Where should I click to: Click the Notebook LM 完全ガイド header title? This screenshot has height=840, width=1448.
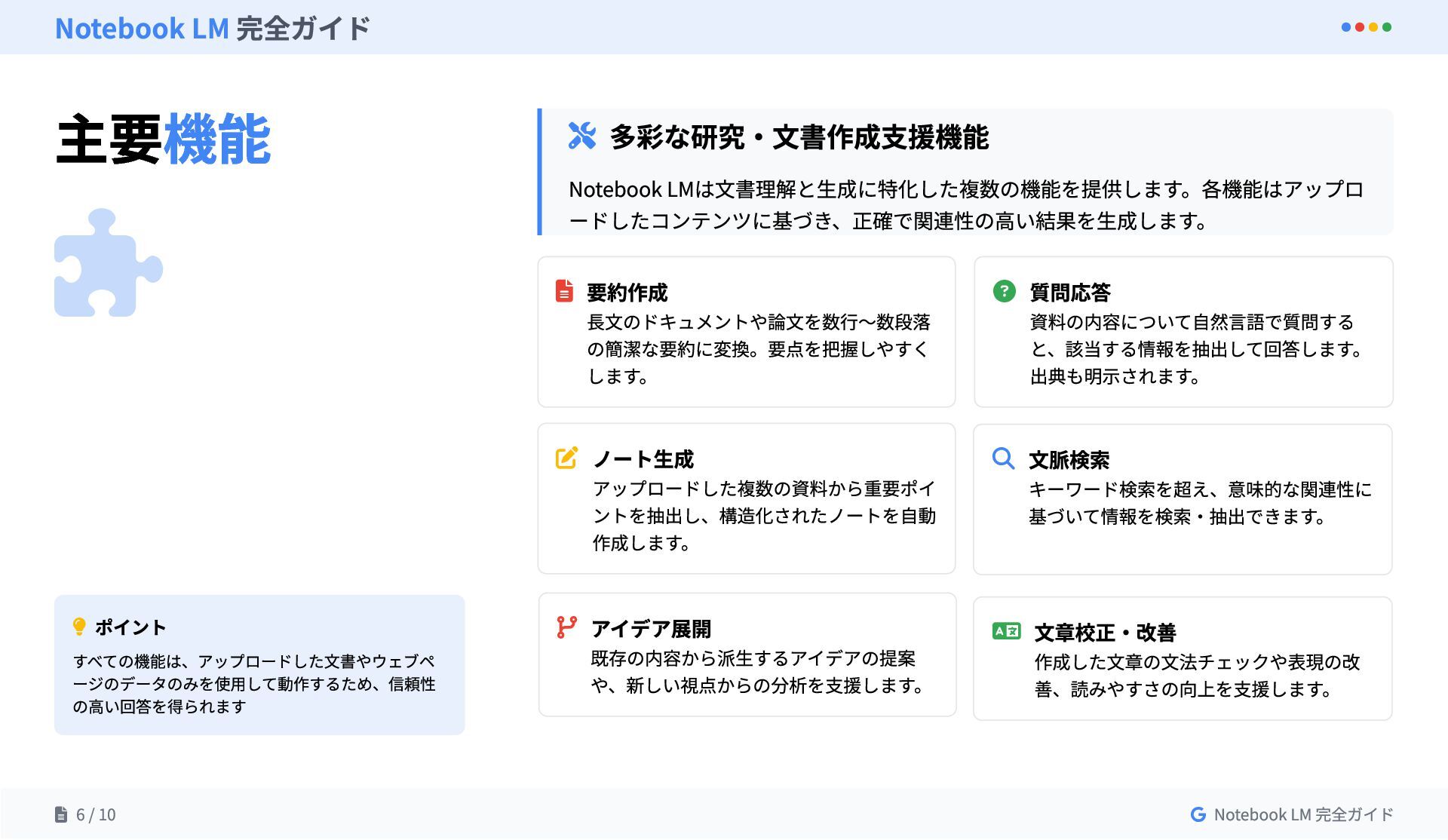[x=213, y=29]
